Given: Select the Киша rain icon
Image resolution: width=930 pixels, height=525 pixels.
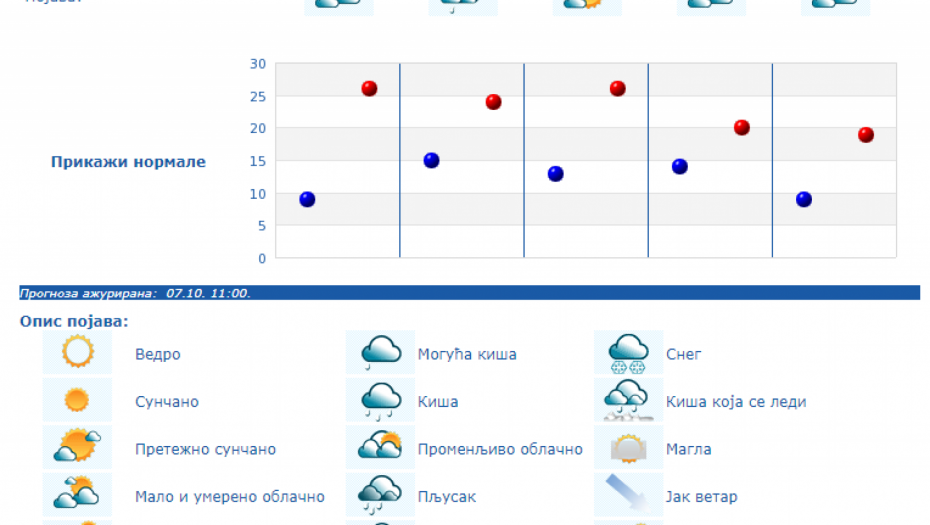Looking at the screenshot, I should click(x=380, y=400).
